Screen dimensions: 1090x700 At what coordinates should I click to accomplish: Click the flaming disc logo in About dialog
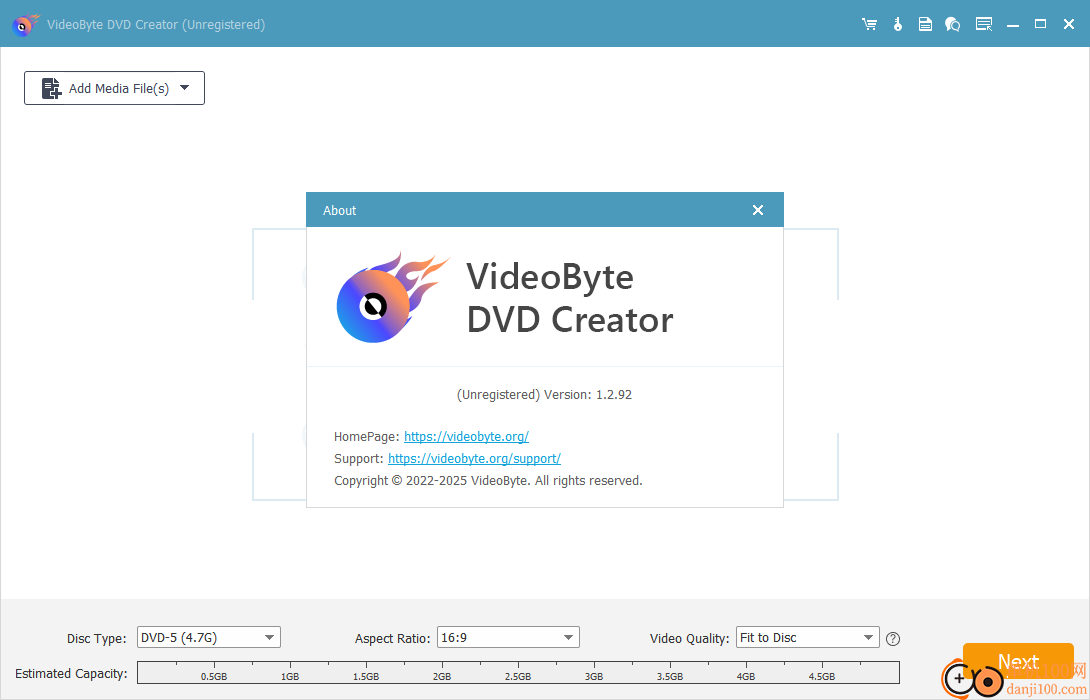391,298
